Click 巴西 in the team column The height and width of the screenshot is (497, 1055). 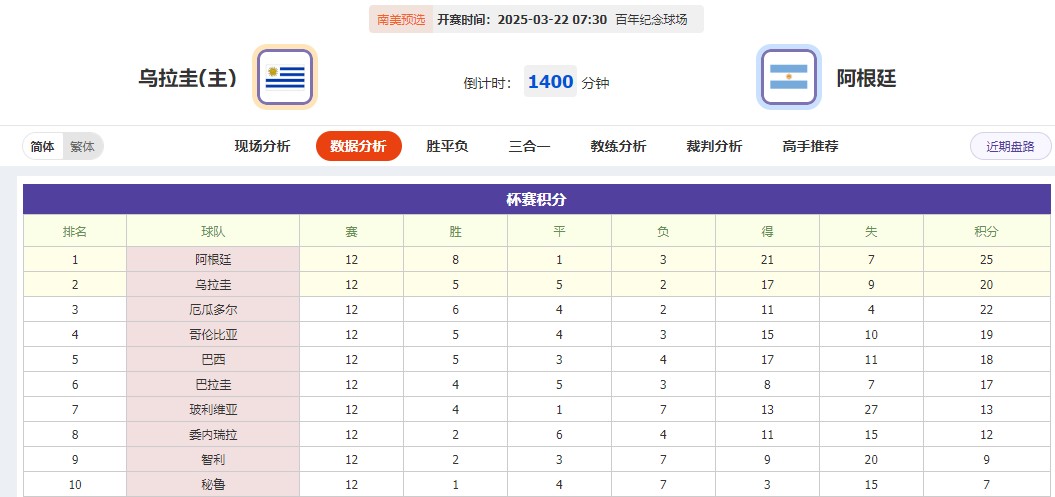[x=213, y=360]
